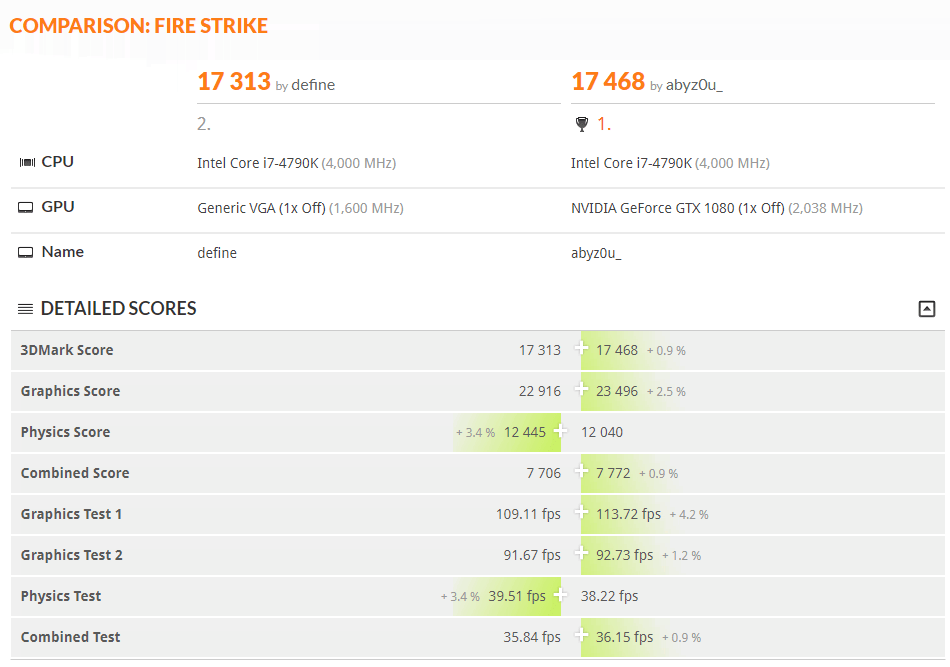This screenshot has width=950, height=667.
Task: Open user define's profile from header
Action: coord(313,85)
